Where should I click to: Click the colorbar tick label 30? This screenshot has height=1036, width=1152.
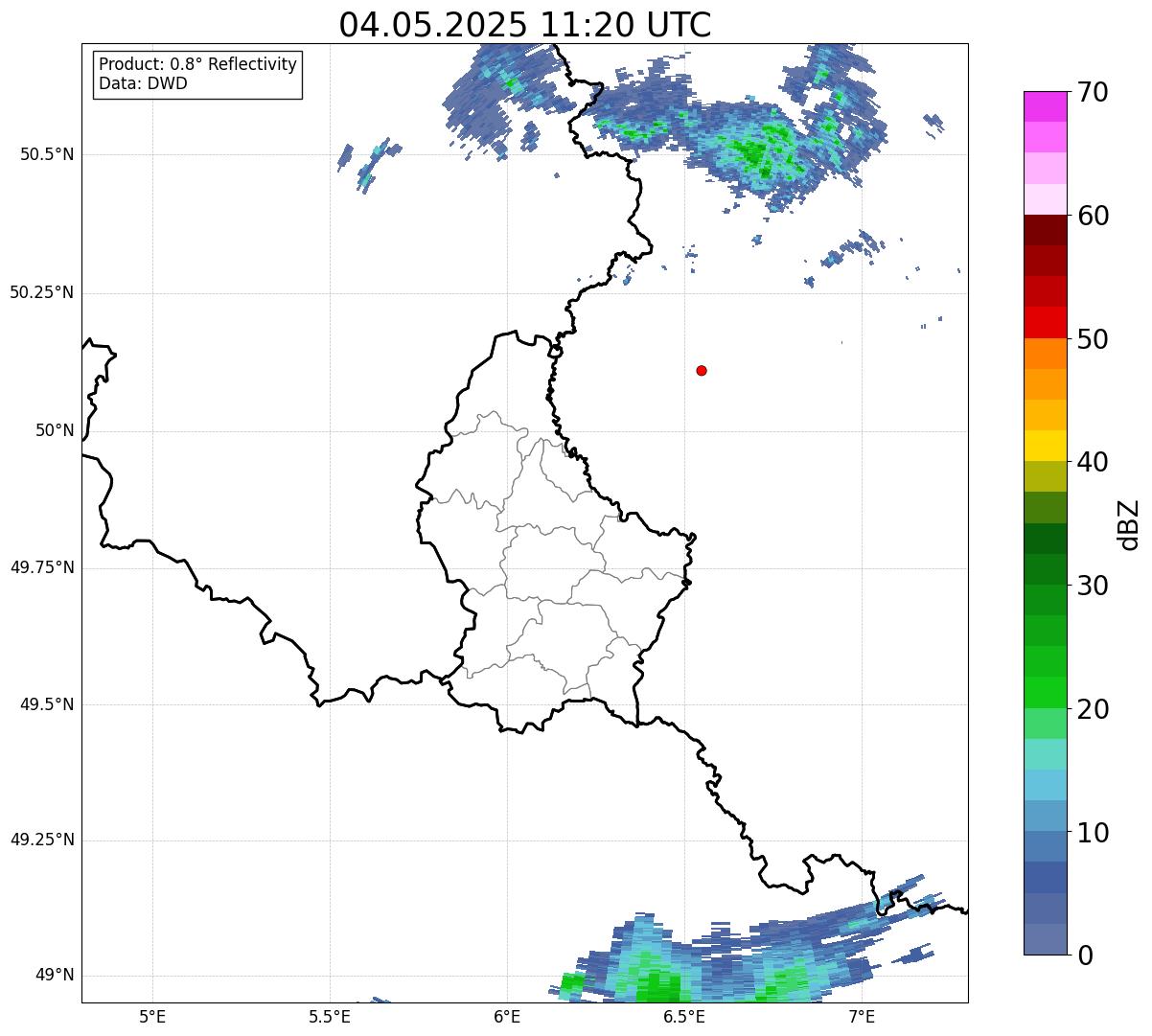pos(1093,586)
